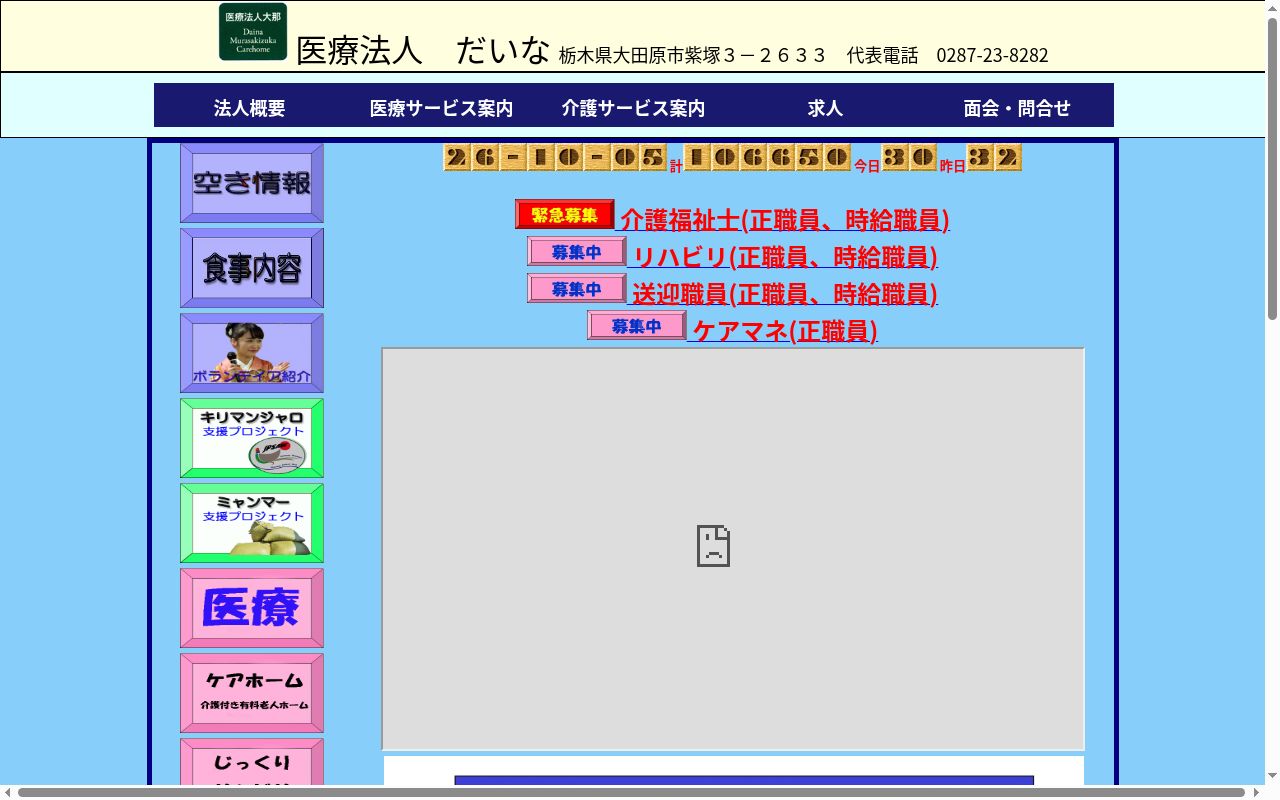Follow the 送迎職員(正職員、時給職員) link
1280x800 pixels.
point(785,293)
